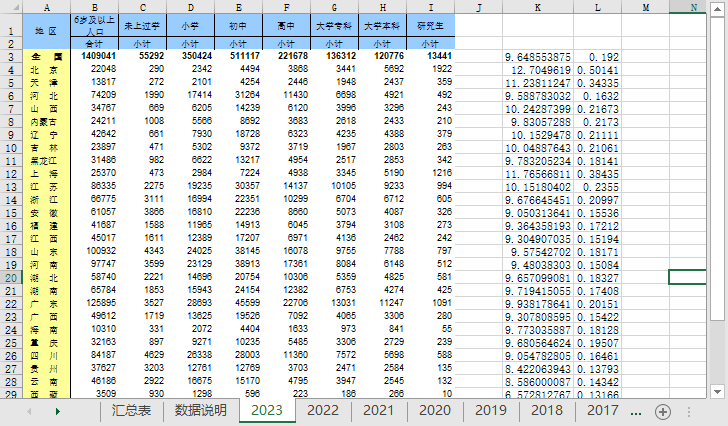Click cell with value 120776
The height and width of the screenshot is (426, 728).
coord(383,56)
